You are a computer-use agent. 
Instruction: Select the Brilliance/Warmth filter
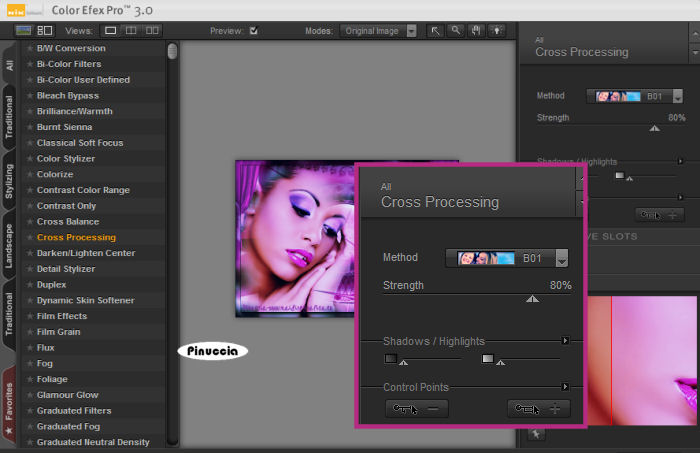point(75,111)
